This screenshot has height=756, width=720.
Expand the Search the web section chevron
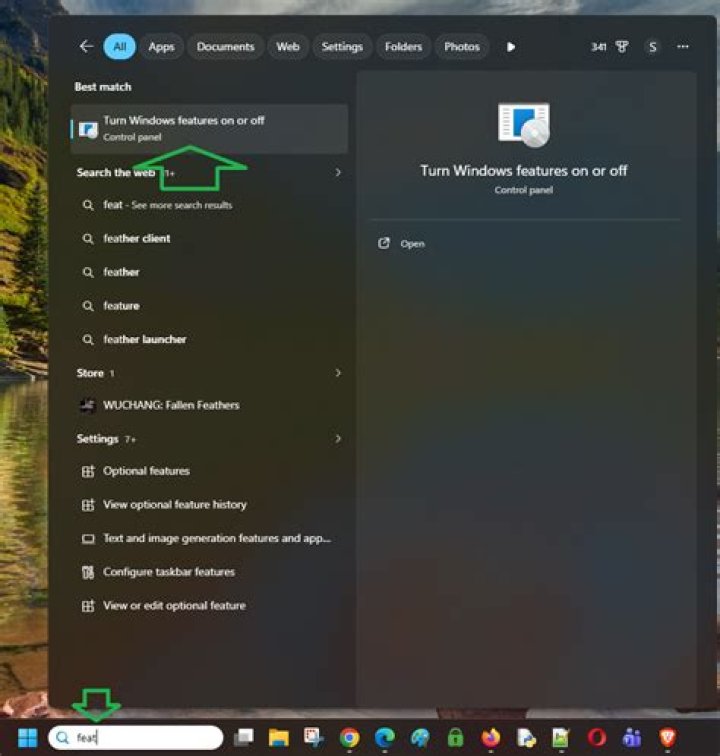click(338, 173)
